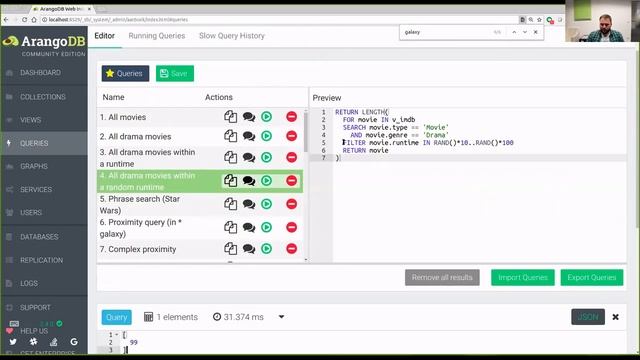Open the Running Queries tab

point(157,36)
